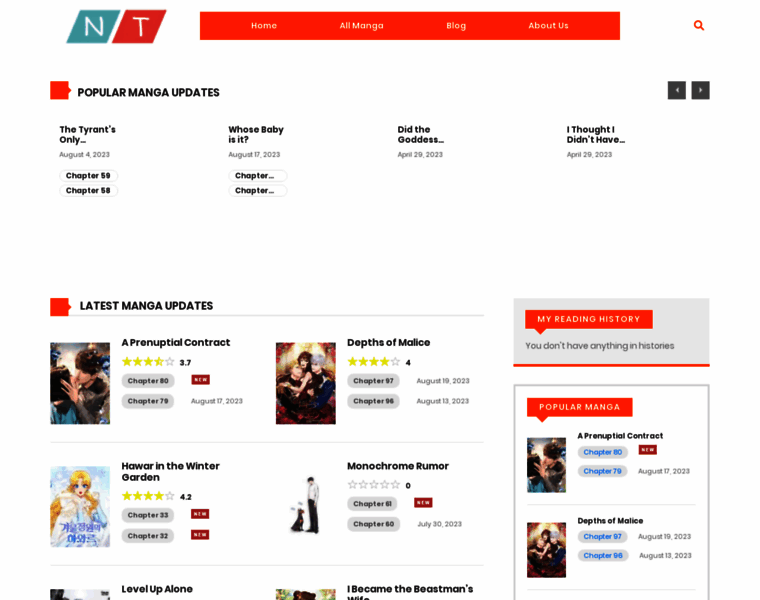Open Whose Baby is it? title

[256, 134]
